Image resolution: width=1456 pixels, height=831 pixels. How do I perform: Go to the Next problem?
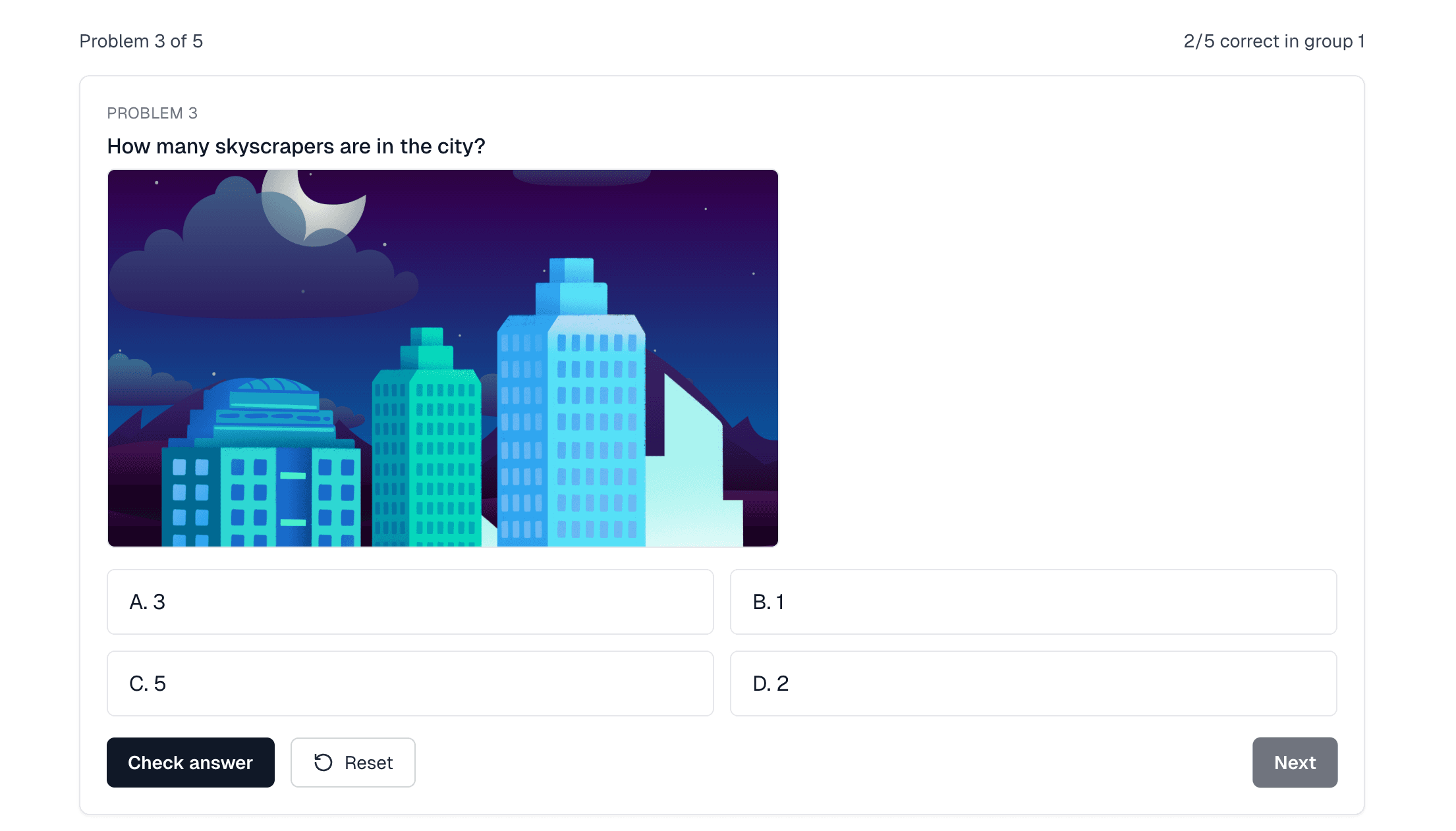tap(1294, 763)
